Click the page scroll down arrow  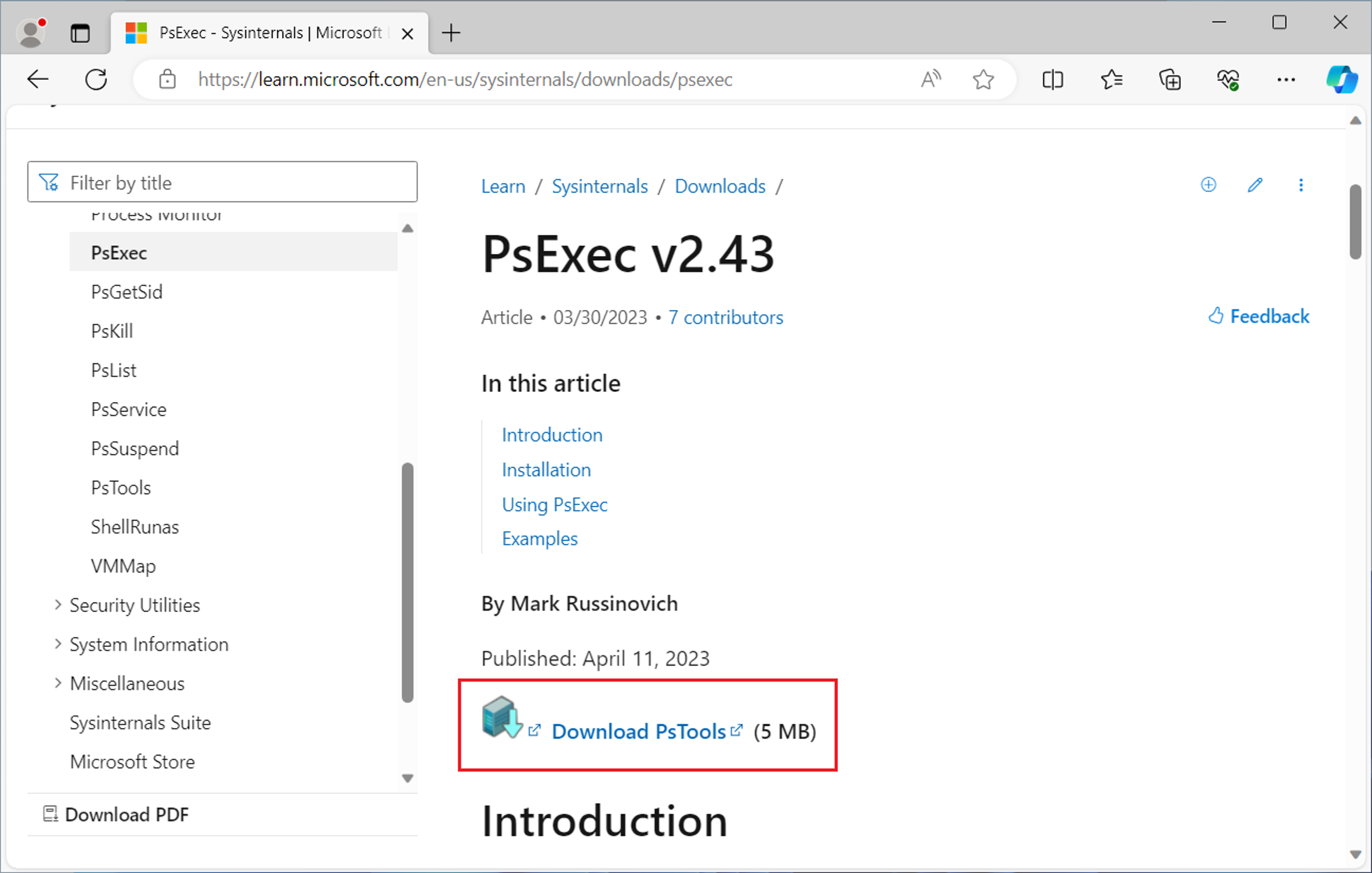tap(1356, 854)
